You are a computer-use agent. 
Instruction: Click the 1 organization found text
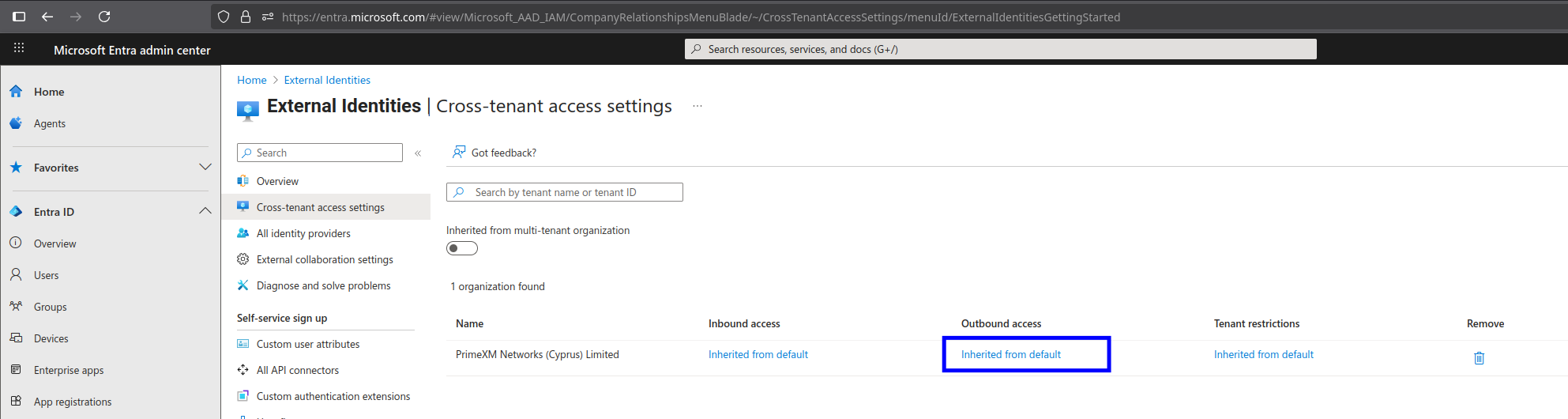(x=498, y=286)
